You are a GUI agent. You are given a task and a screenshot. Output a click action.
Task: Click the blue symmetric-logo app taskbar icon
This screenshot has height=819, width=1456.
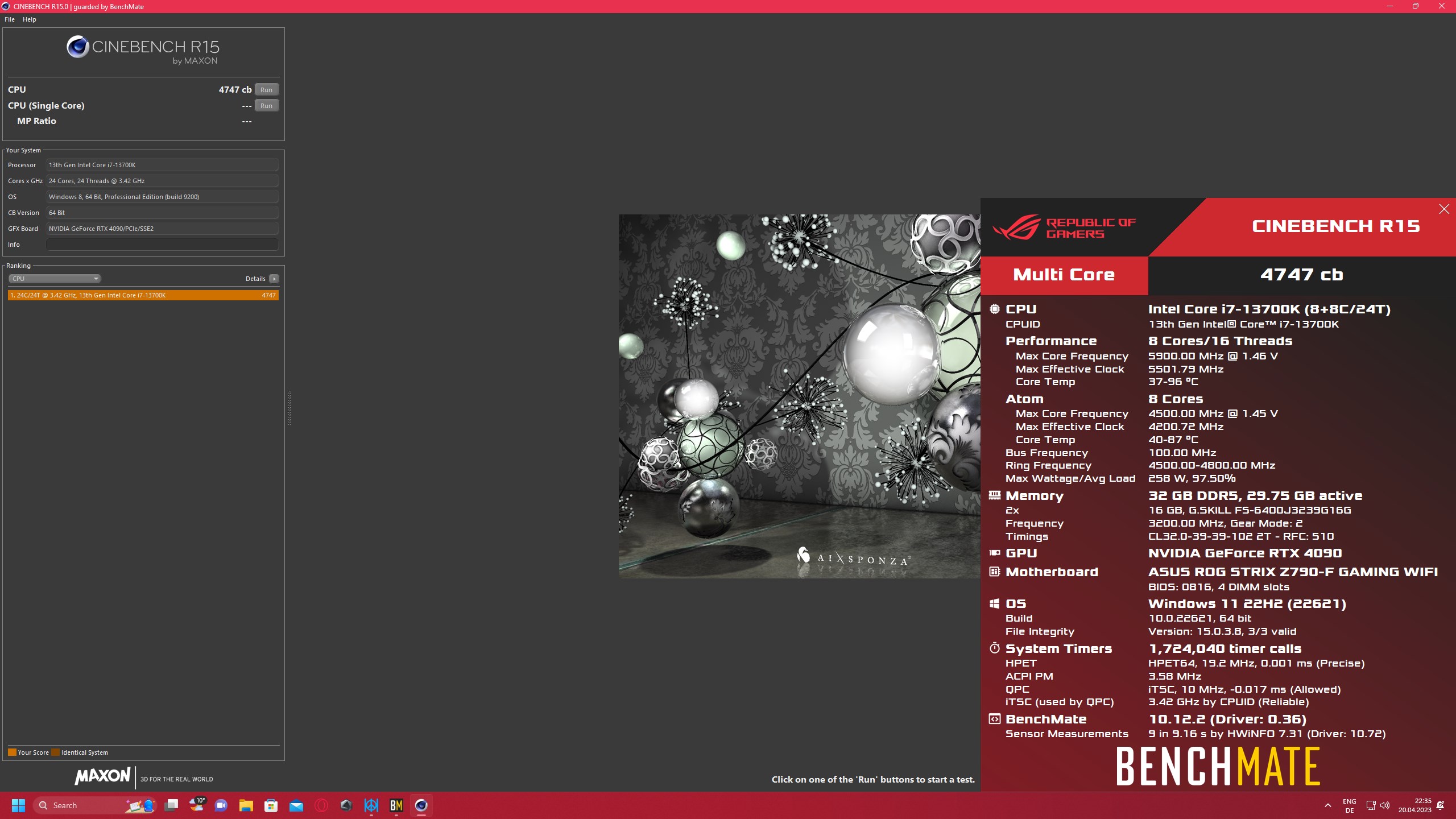(x=371, y=805)
